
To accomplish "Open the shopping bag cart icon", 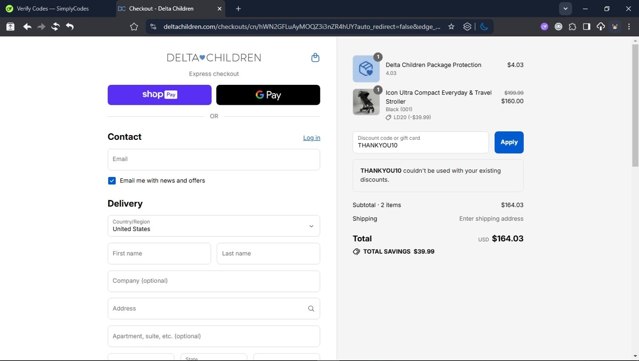I will pyautogui.click(x=315, y=57).
